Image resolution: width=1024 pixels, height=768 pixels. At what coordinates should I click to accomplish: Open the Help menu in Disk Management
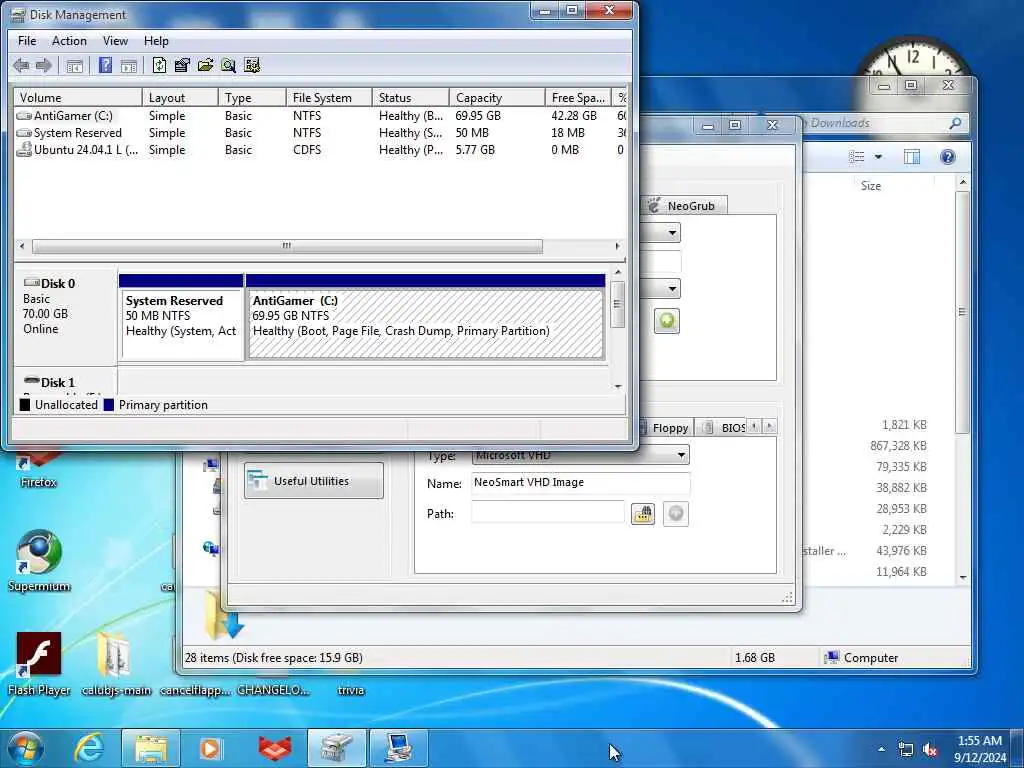click(156, 40)
